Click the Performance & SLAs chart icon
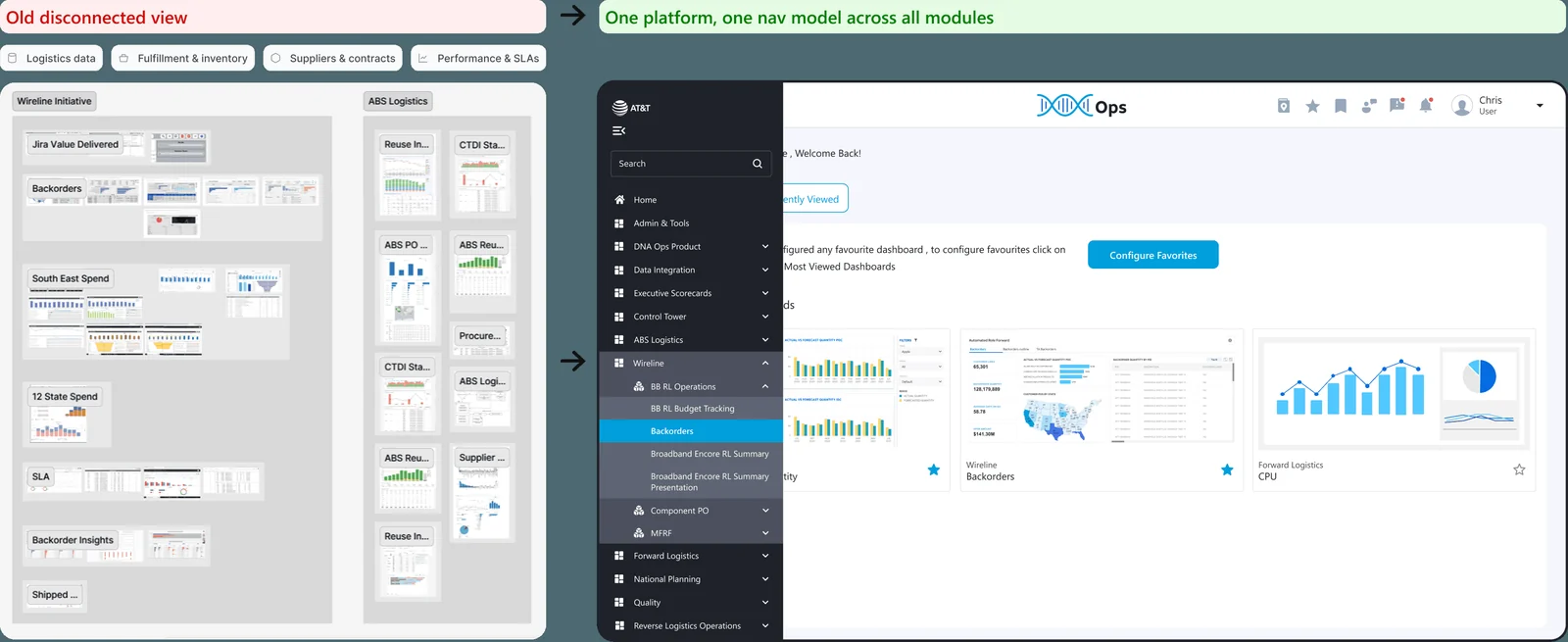This screenshot has height=642, width=1568. (x=422, y=58)
